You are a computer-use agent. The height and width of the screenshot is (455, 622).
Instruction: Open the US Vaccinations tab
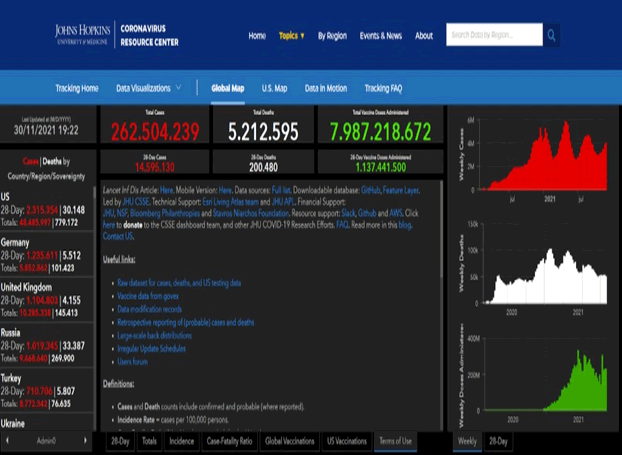pos(347,441)
